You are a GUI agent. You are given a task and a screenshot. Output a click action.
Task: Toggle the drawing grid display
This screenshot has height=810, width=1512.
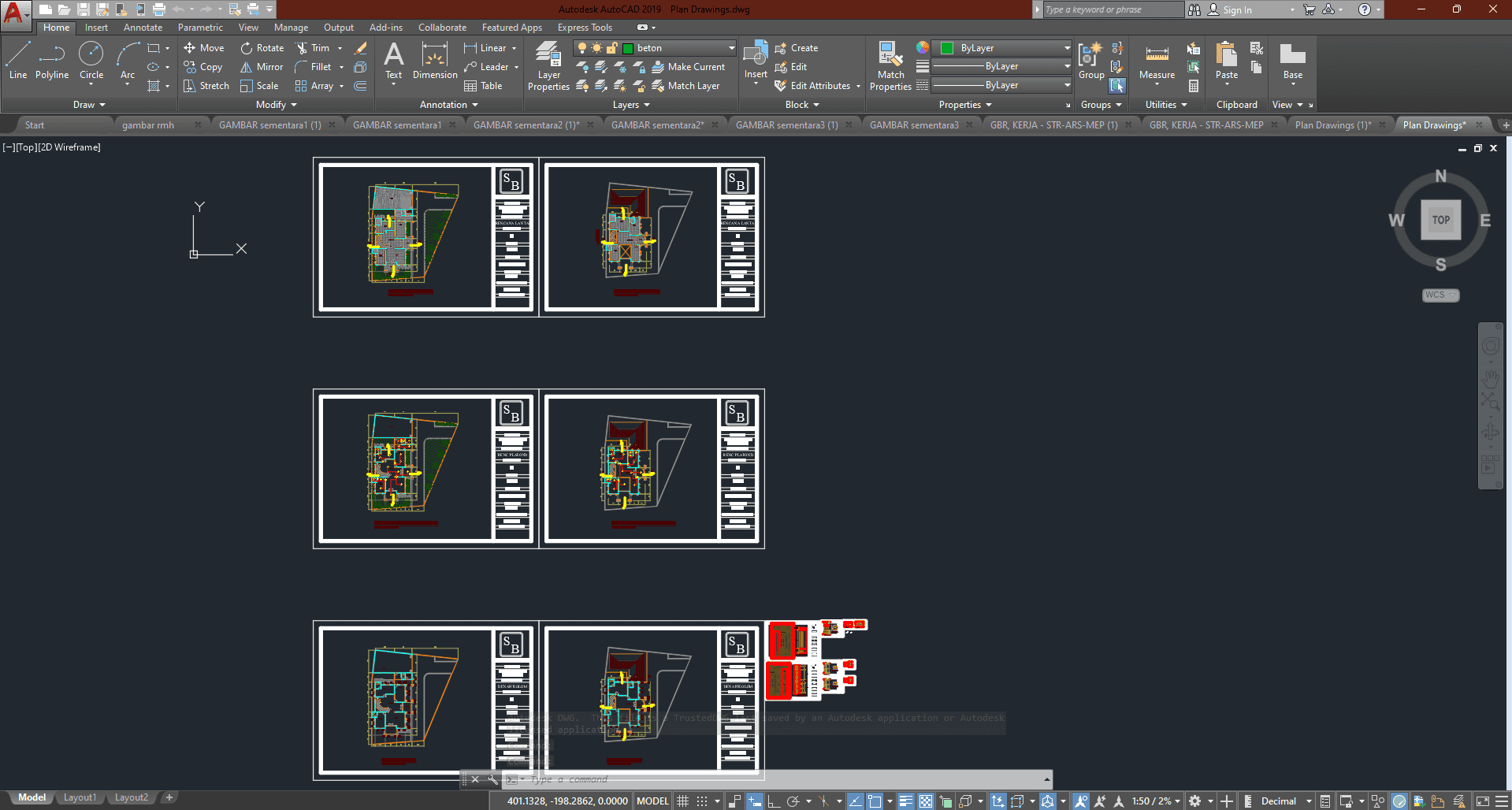pyautogui.click(x=683, y=801)
